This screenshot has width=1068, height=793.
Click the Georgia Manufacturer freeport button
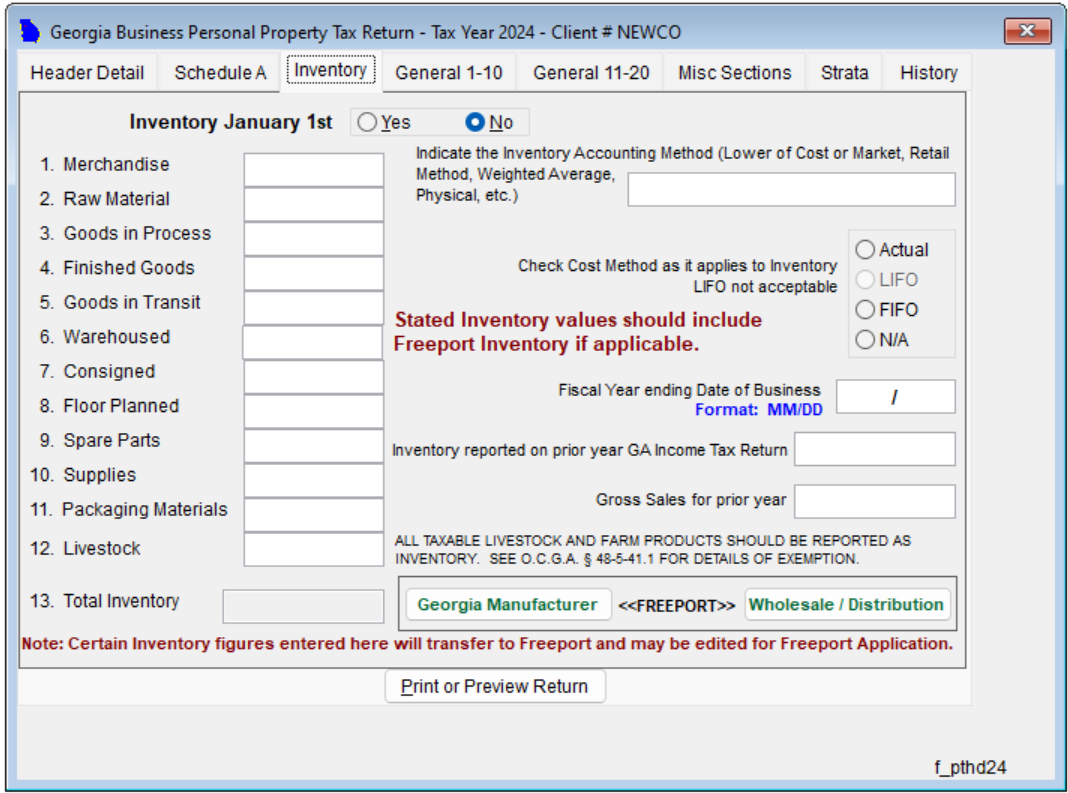(507, 604)
